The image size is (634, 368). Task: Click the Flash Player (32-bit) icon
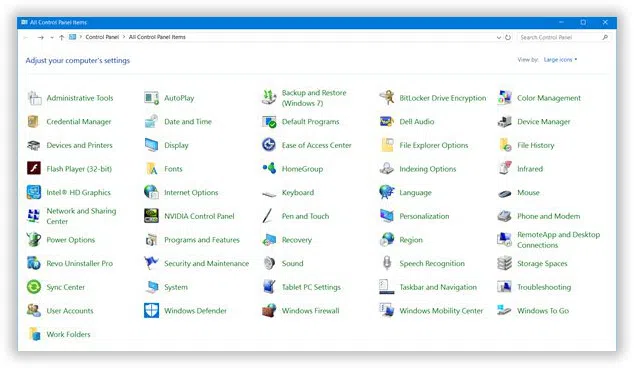point(34,168)
